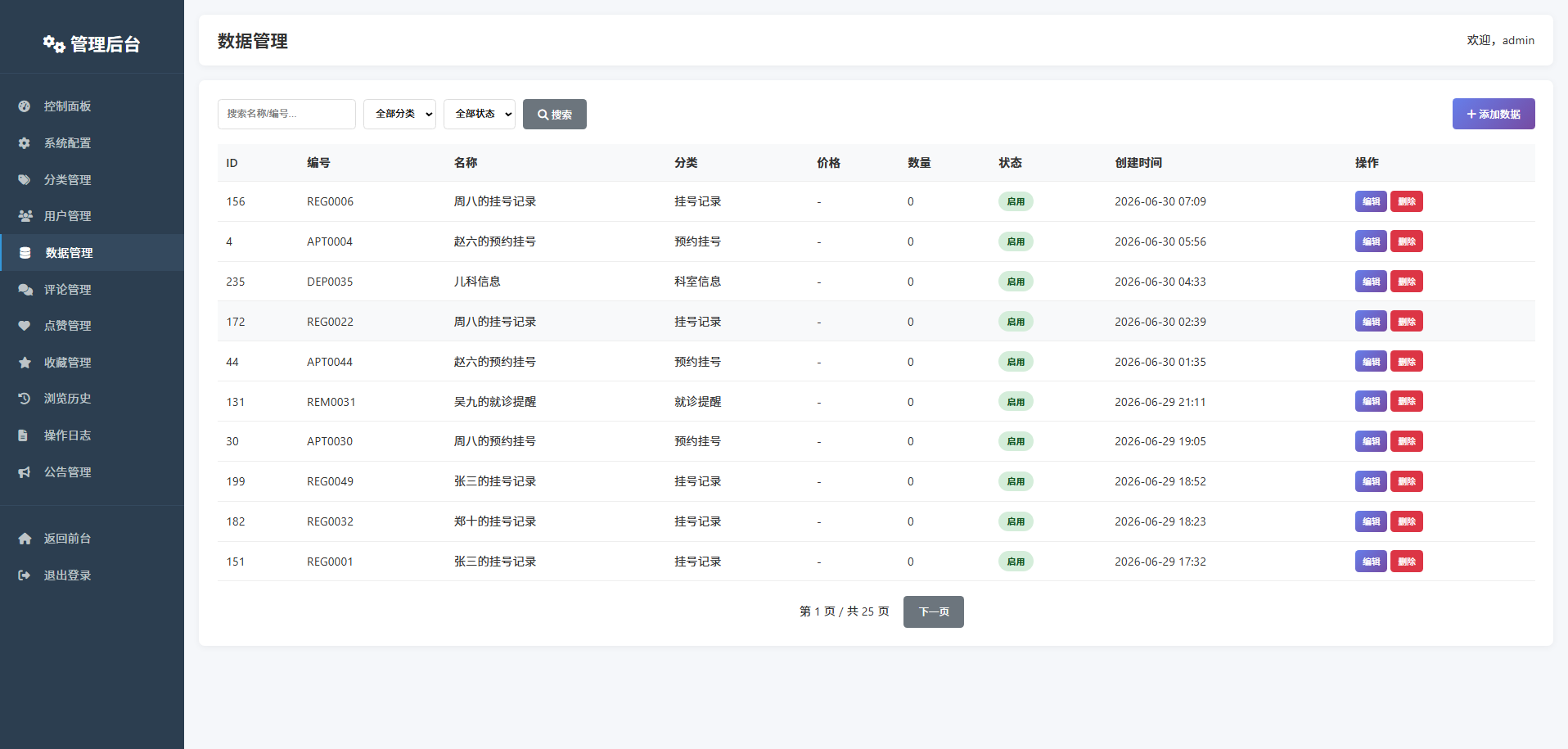Viewport: 1568px width, 749px height.
Task: Go to the 下一页 page
Action: point(934,611)
